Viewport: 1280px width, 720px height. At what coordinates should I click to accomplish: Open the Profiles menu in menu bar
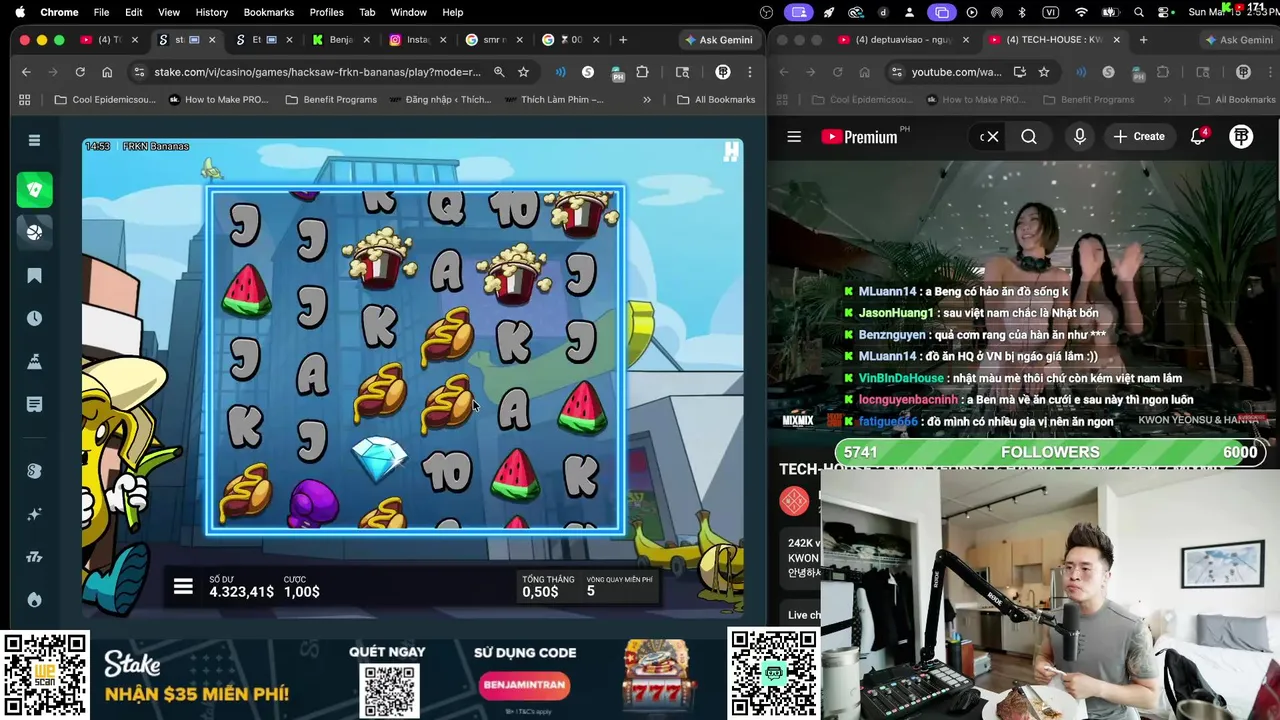tap(326, 12)
